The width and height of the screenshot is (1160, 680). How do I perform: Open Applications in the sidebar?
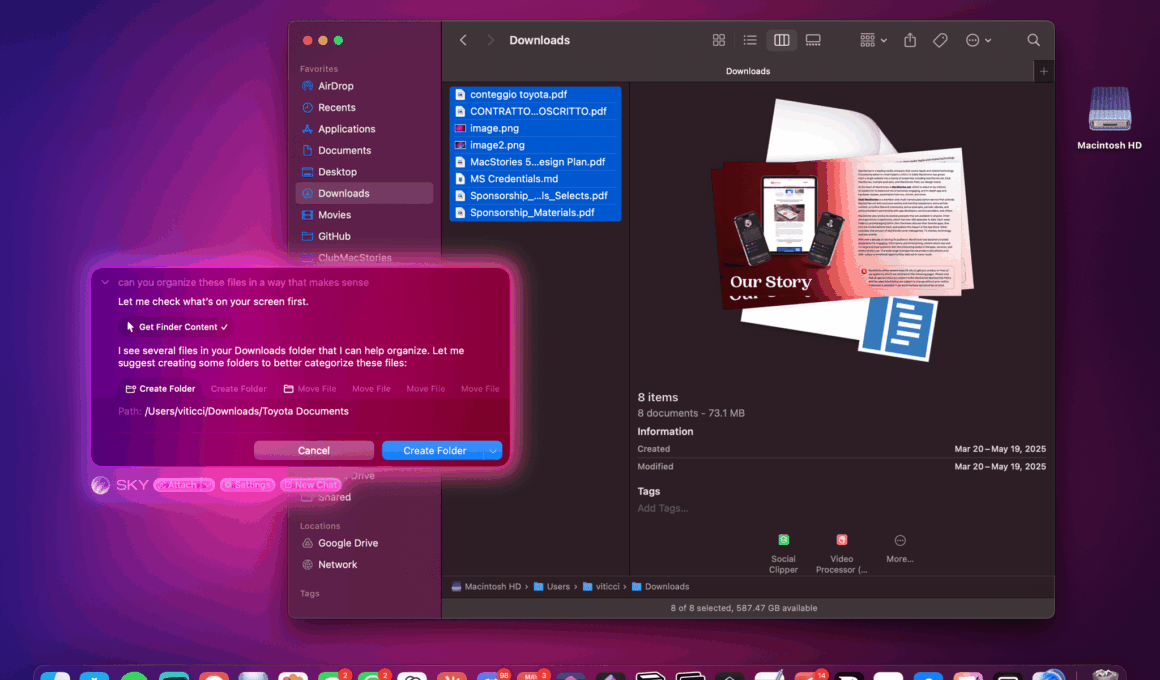pos(364,129)
